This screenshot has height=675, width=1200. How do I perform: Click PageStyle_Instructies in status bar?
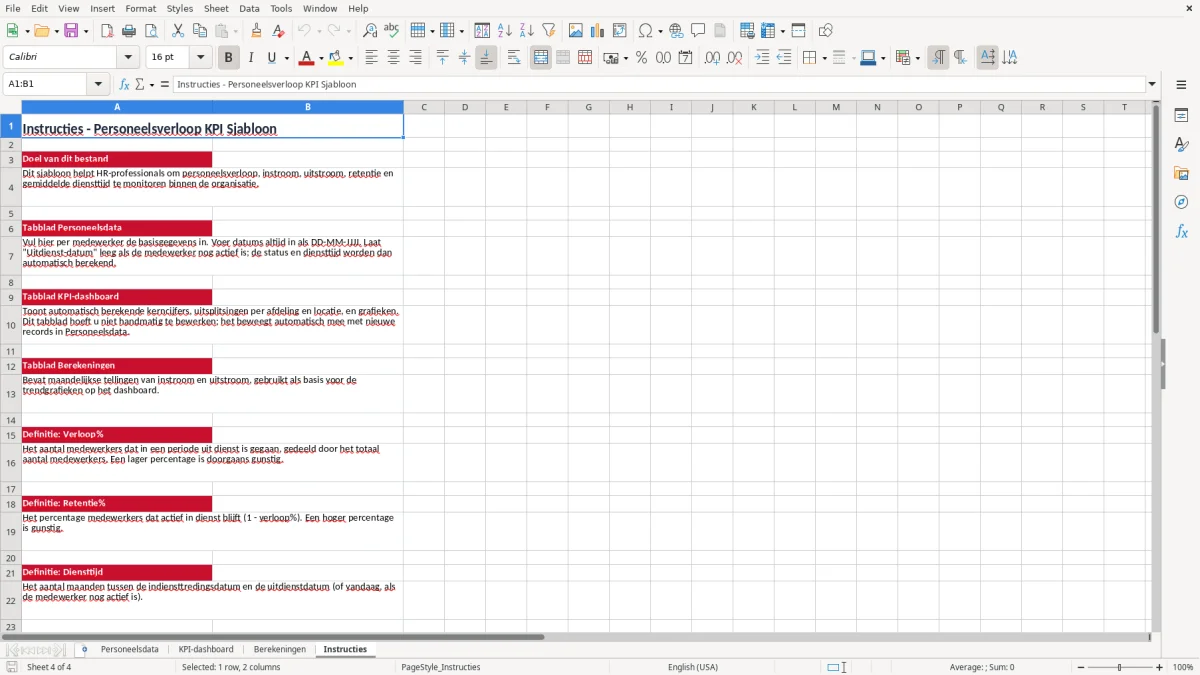(441, 667)
